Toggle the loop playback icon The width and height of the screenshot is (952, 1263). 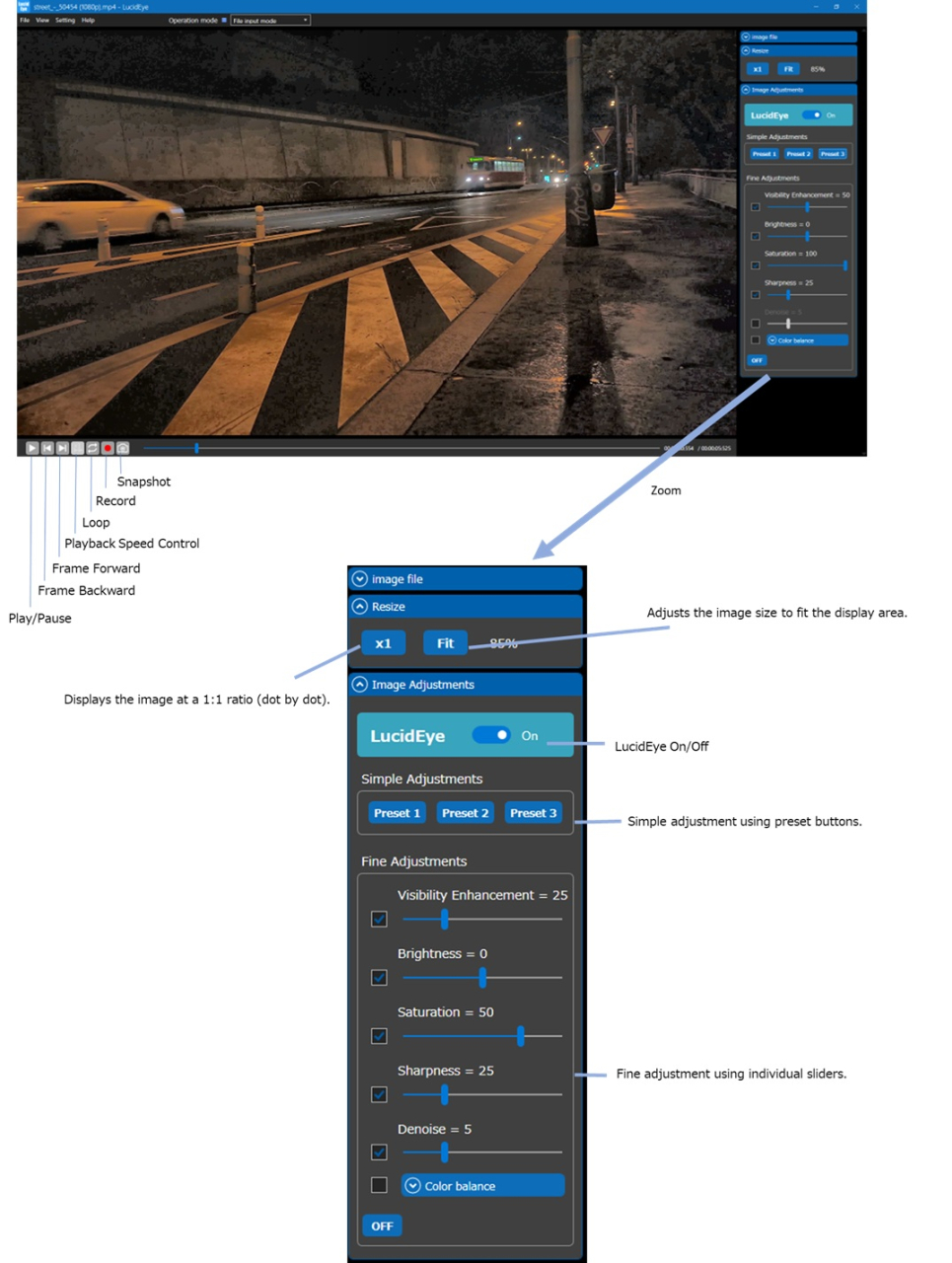coord(92,448)
